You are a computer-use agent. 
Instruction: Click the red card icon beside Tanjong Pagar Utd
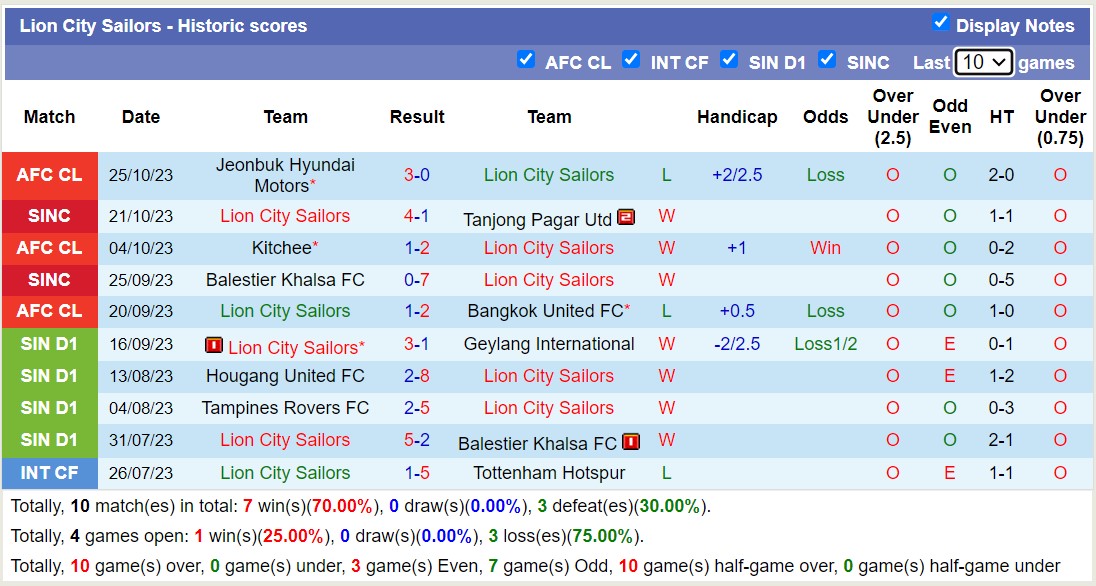627,216
